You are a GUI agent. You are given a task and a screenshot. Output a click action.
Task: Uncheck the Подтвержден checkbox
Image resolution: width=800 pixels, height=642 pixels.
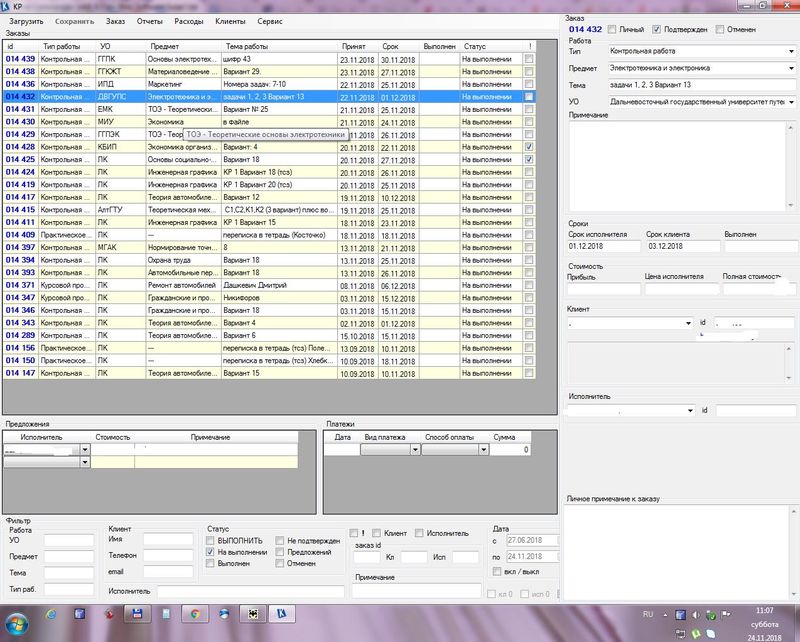click(656, 30)
